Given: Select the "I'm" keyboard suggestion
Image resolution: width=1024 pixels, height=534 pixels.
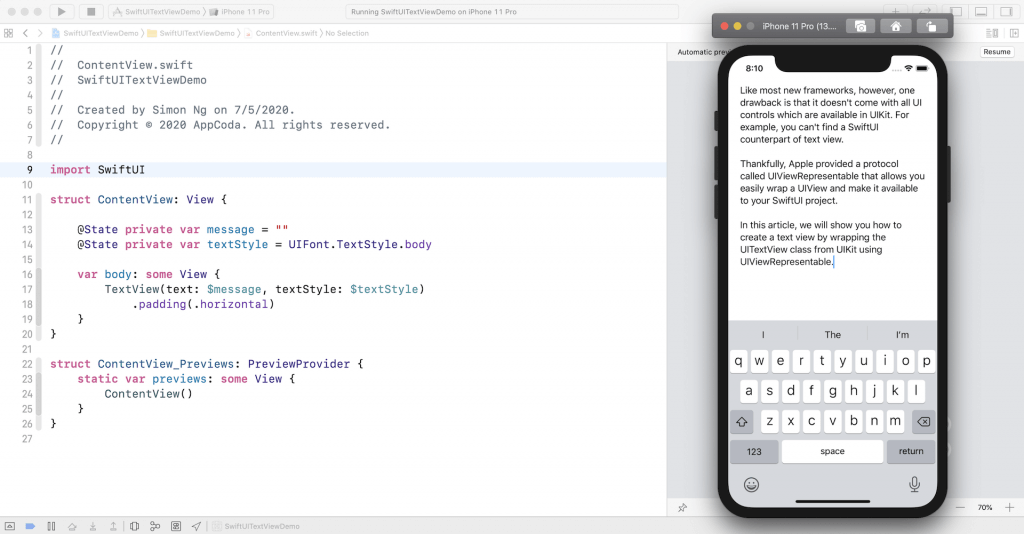Looking at the screenshot, I should [x=902, y=335].
